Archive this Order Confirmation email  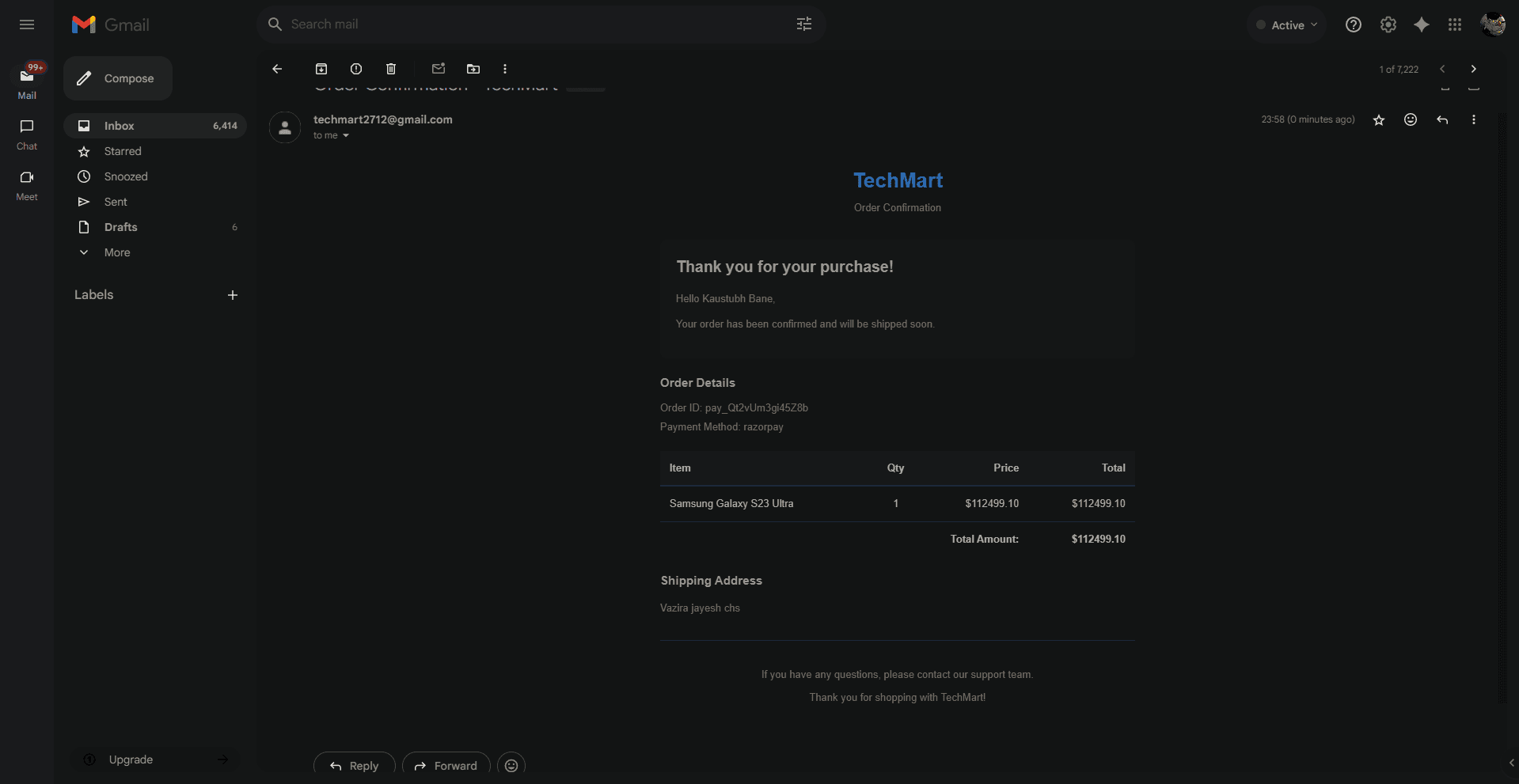click(321, 69)
